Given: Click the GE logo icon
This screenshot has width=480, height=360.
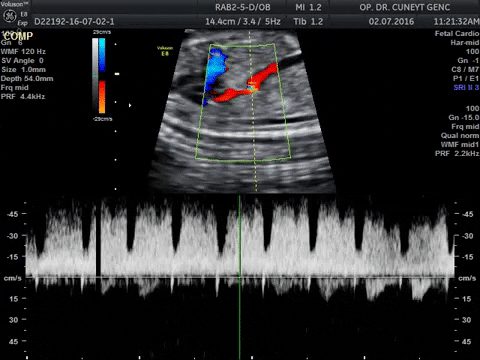Looking at the screenshot, I should pyautogui.click(x=10, y=16).
